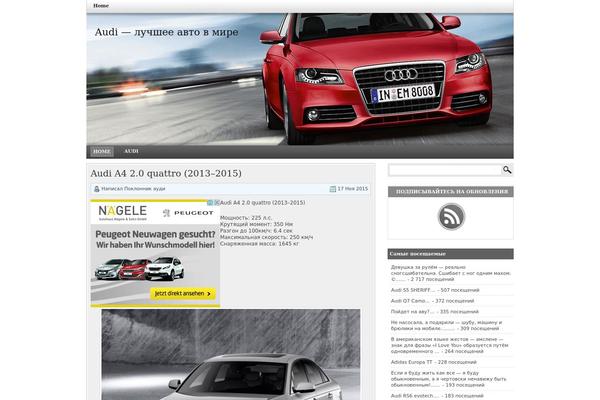Open the Если я буду жить как все post
The height and width of the screenshot is (400, 600).
448,379
